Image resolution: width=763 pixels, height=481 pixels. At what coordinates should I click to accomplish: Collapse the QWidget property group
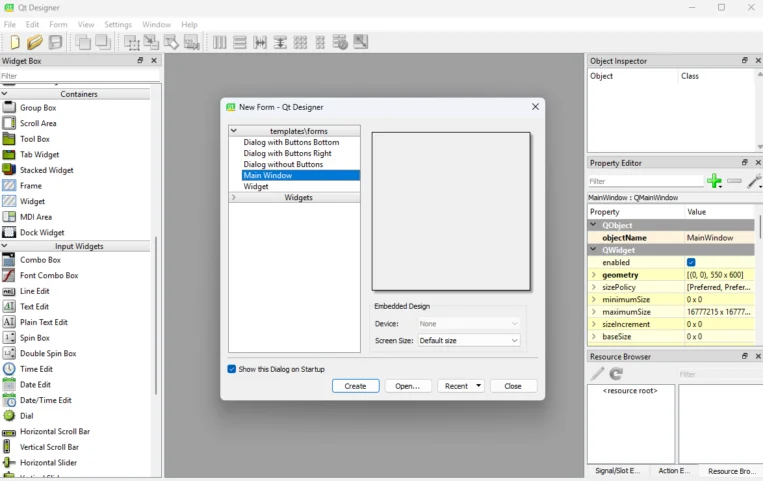[x=593, y=250]
